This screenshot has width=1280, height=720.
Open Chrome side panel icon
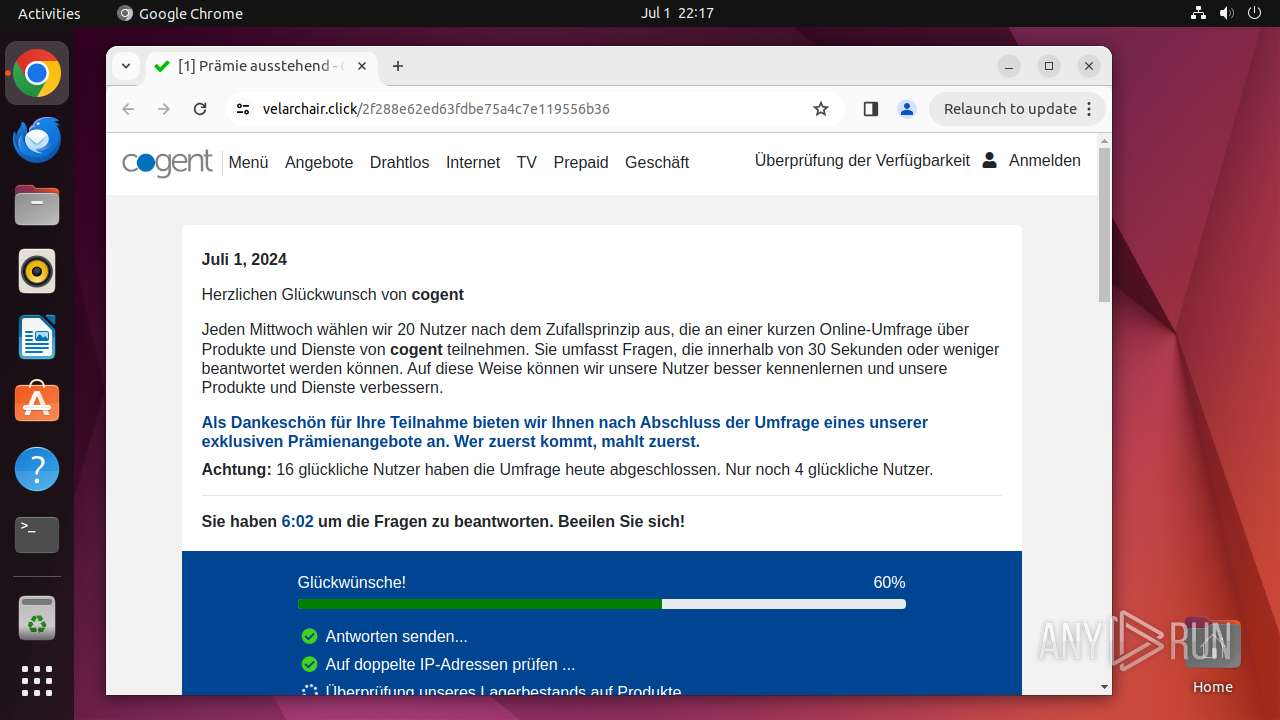(870, 109)
